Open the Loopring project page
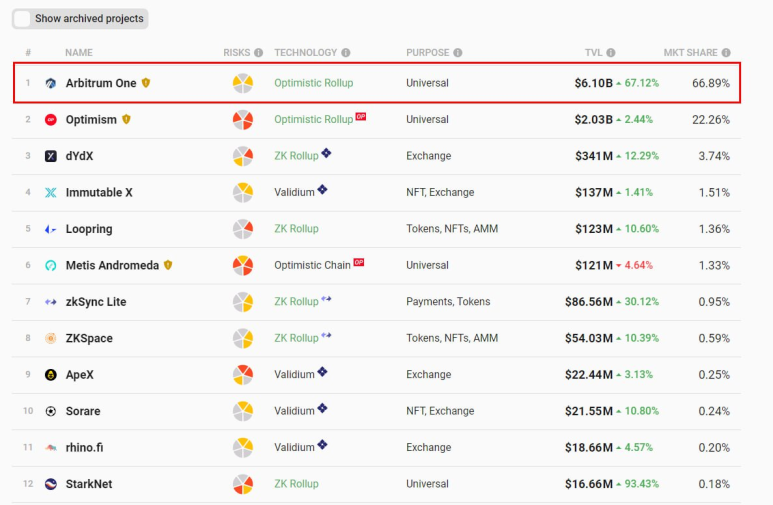This screenshot has height=505, width=773. [x=89, y=229]
